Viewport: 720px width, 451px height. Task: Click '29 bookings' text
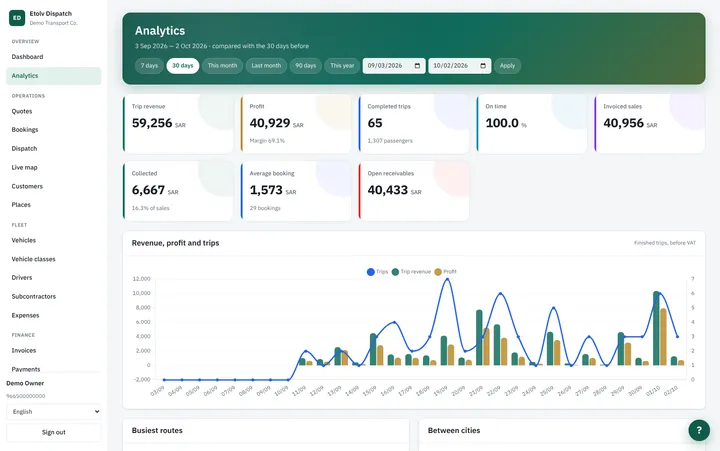pos(265,208)
